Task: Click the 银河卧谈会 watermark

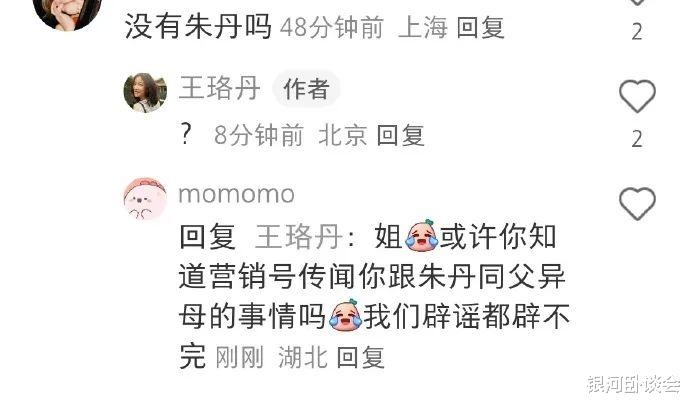Action: (x=633, y=384)
